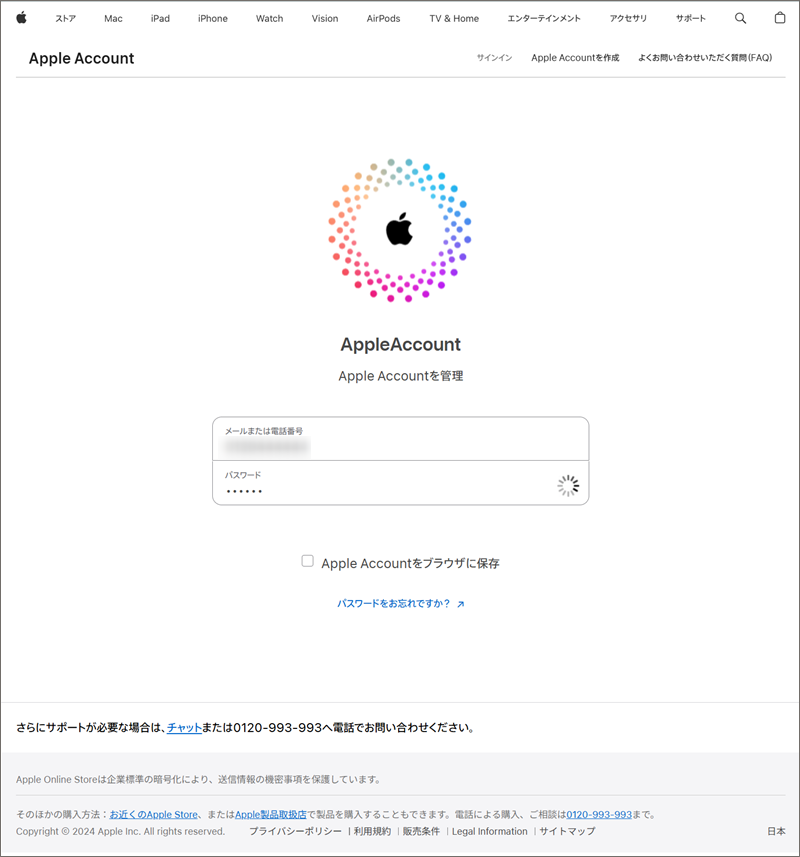The image size is (800, 857).
Task: Click the loading spinner in the password field
Action: pyautogui.click(x=568, y=485)
